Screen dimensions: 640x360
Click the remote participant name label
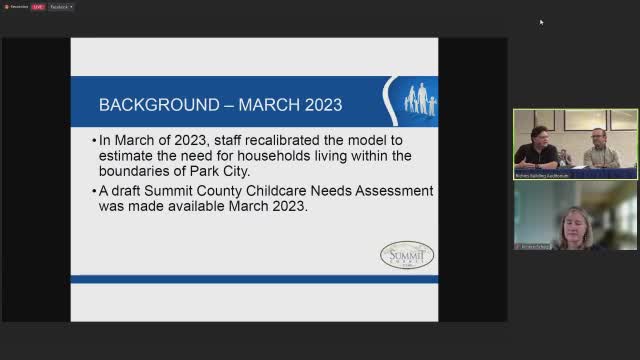(x=534, y=247)
